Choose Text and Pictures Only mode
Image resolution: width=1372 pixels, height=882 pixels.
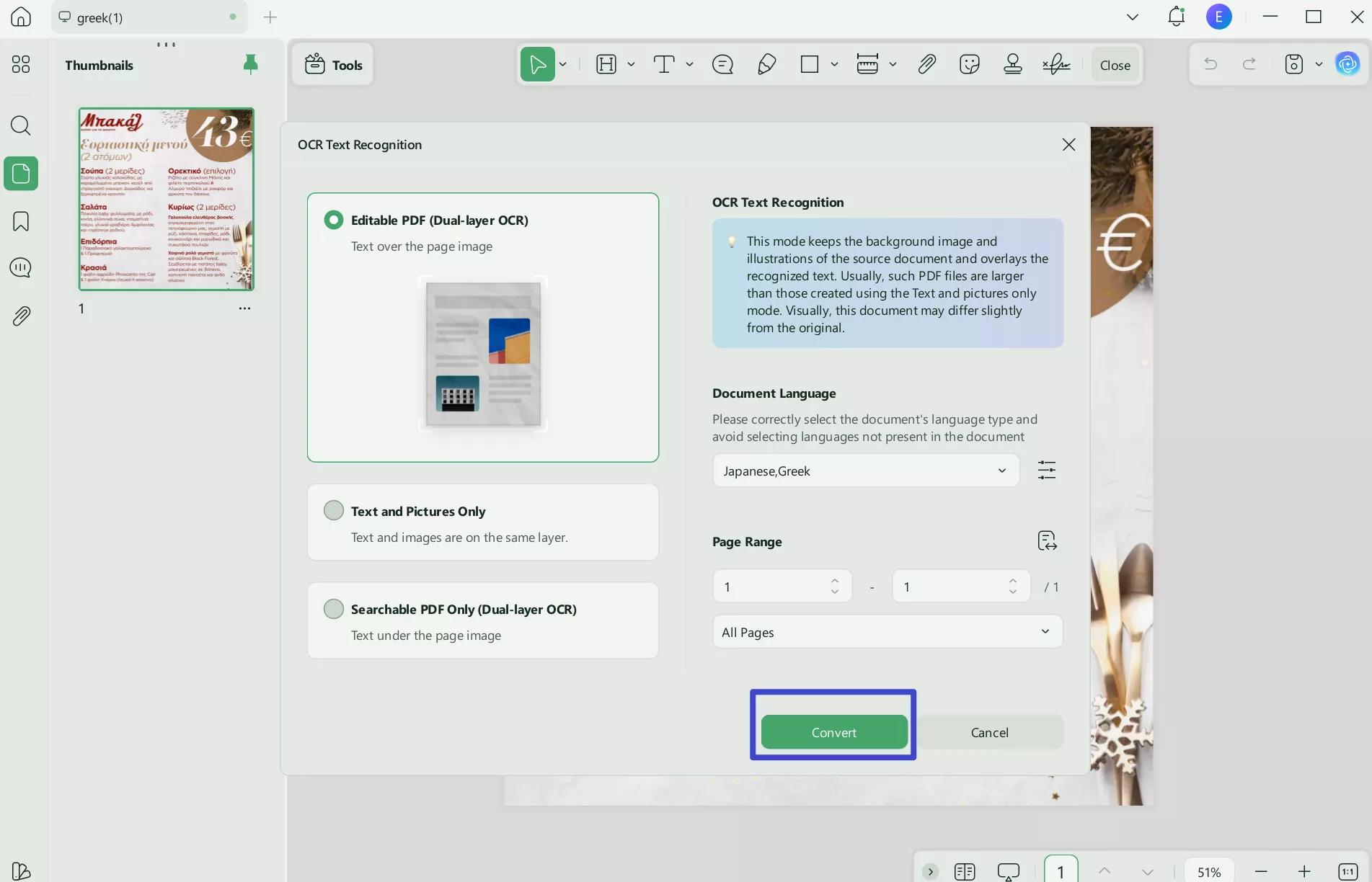(334, 511)
